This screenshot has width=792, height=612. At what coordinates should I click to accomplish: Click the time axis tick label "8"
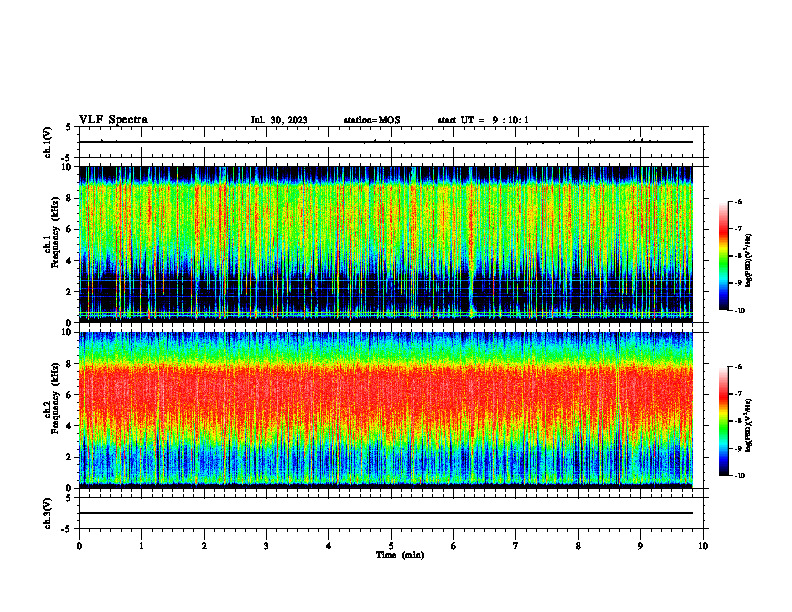coord(578,546)
